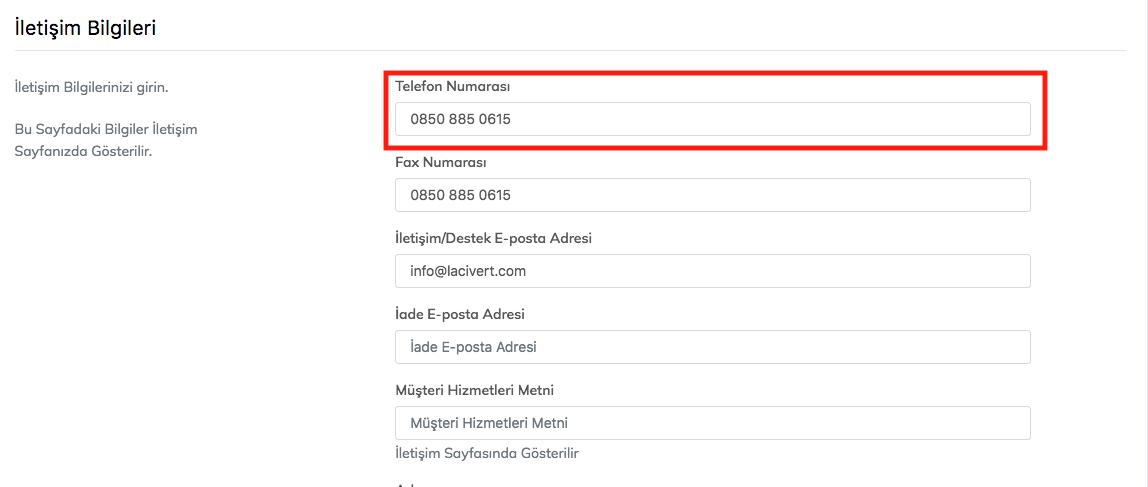Click the horizontal divider under the heading

pos(570,50)
